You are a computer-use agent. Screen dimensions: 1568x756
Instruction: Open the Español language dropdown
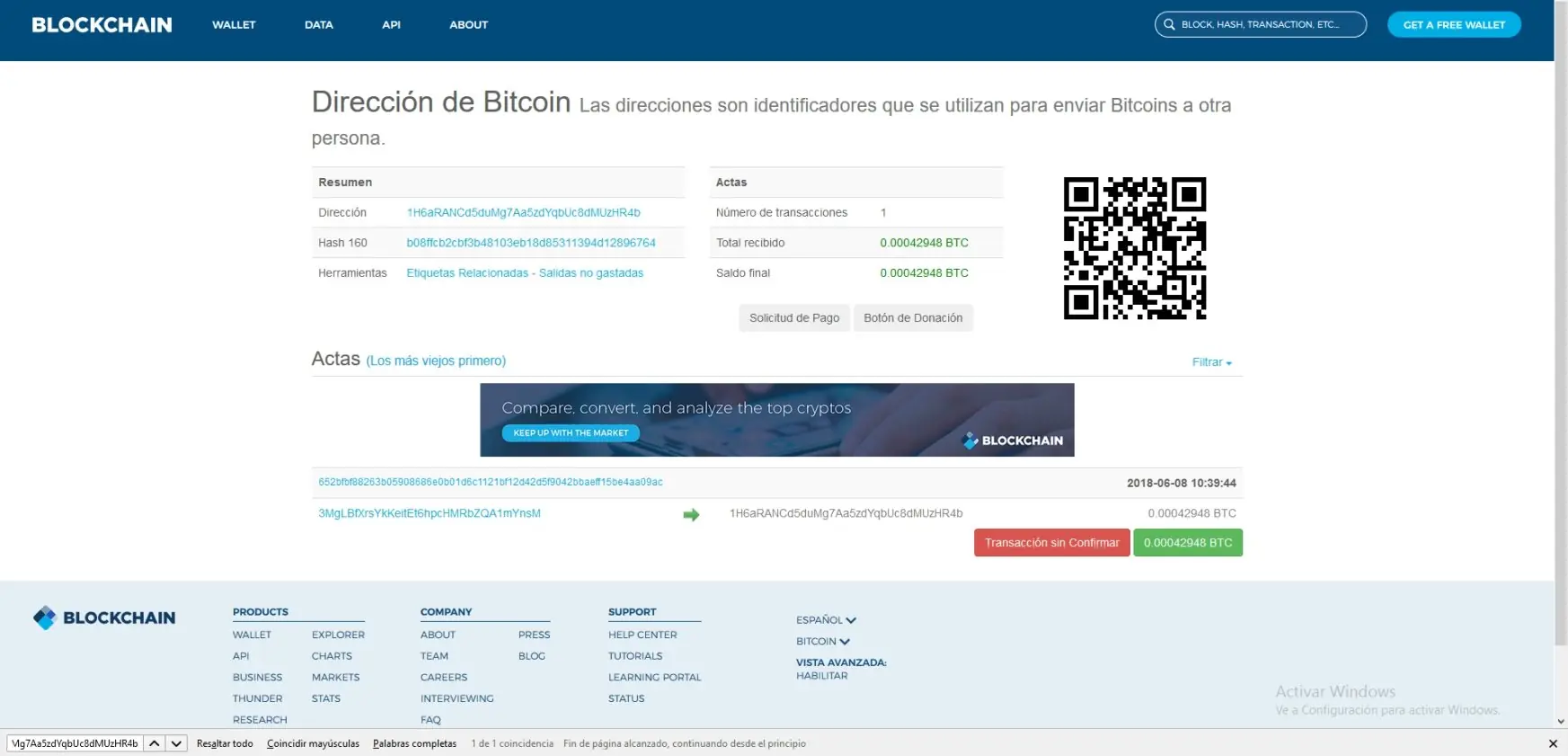826,620
